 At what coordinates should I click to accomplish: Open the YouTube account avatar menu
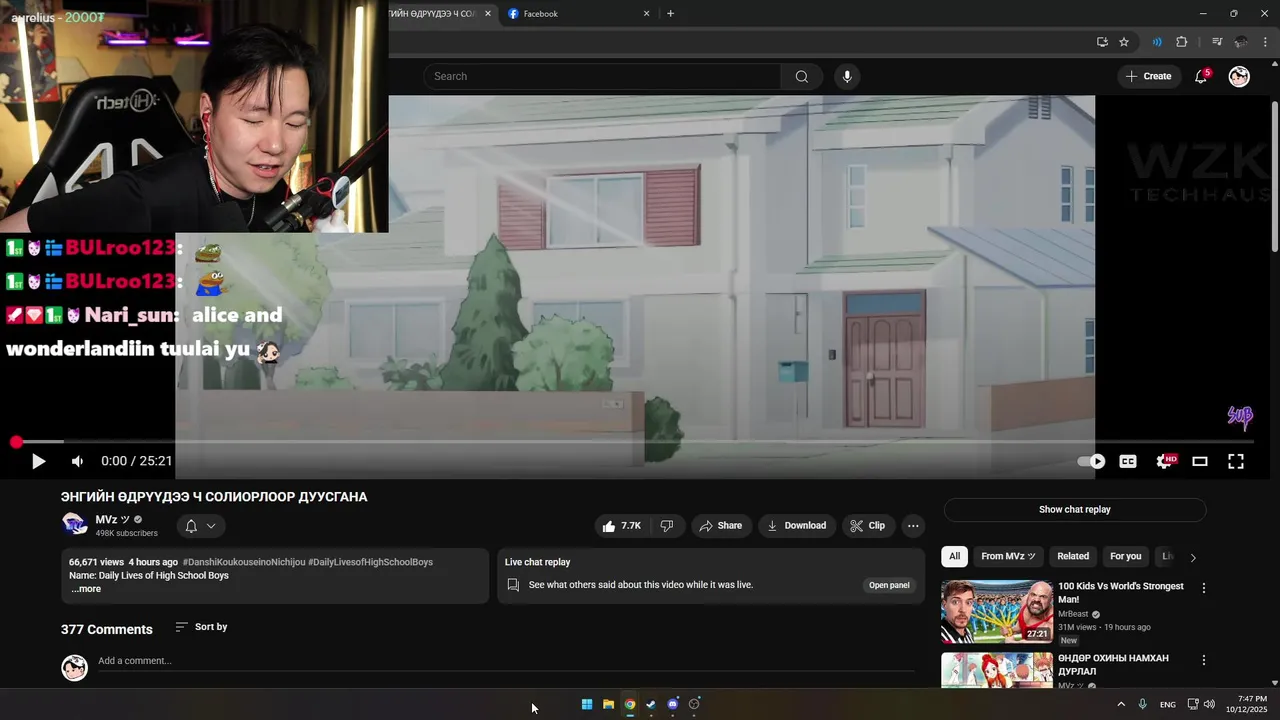(1239, 76)
